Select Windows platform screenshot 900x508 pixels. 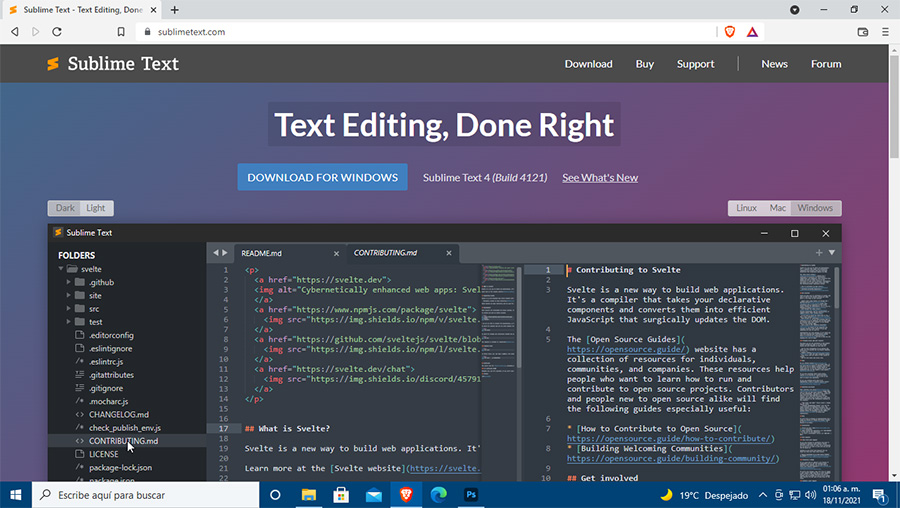click(x=815, y=208)
